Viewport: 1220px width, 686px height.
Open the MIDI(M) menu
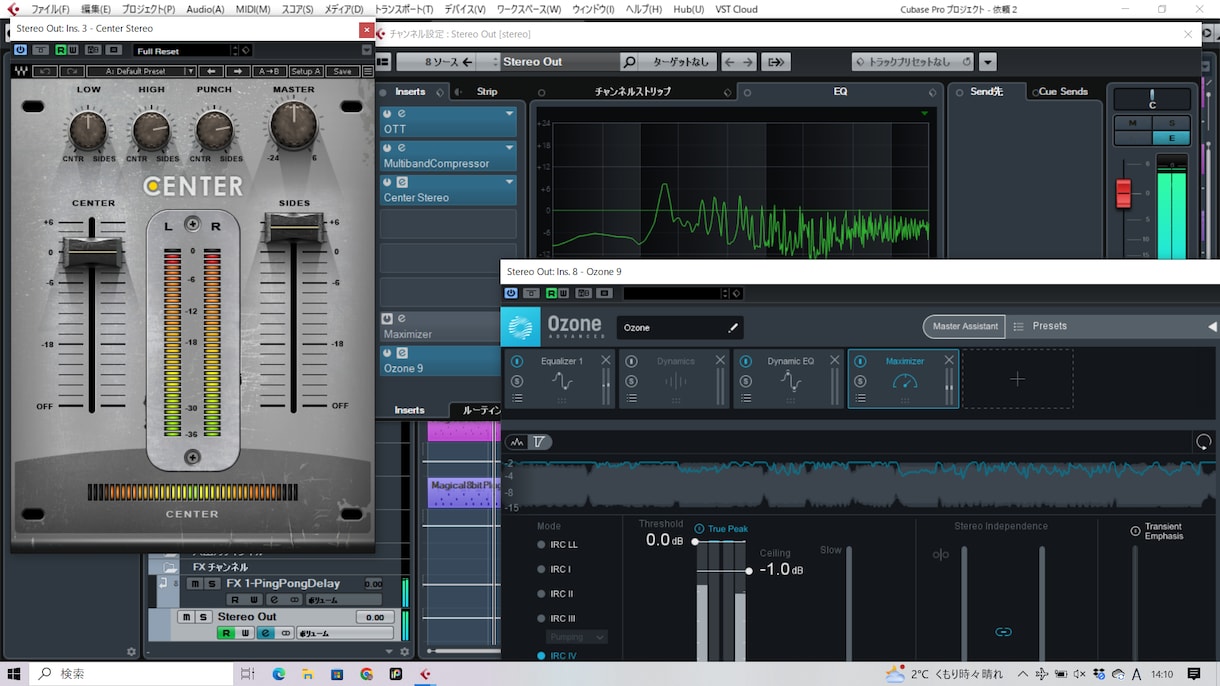click(250, 9)
